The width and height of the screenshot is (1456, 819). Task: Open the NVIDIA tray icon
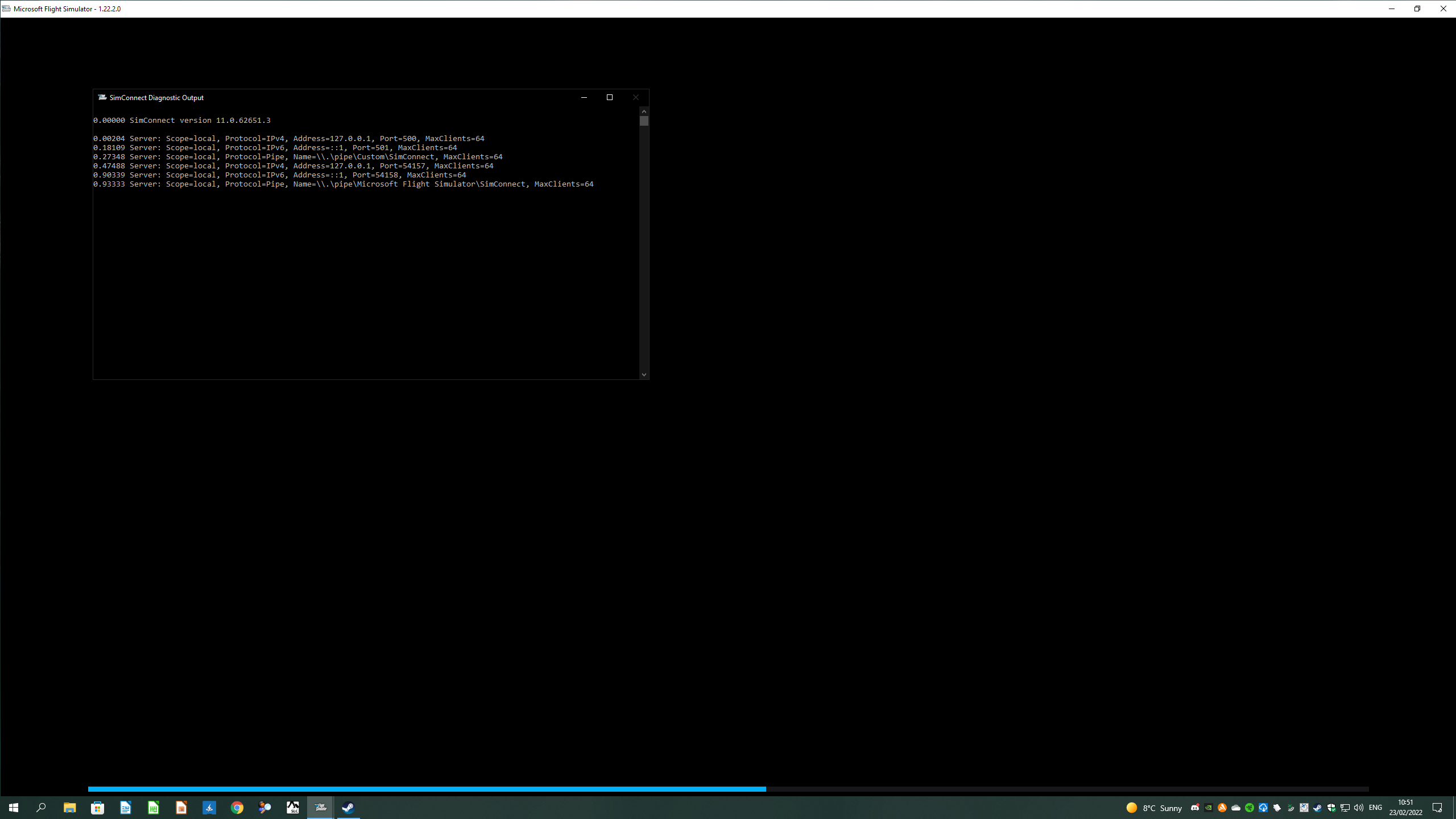pos(1209,808)
